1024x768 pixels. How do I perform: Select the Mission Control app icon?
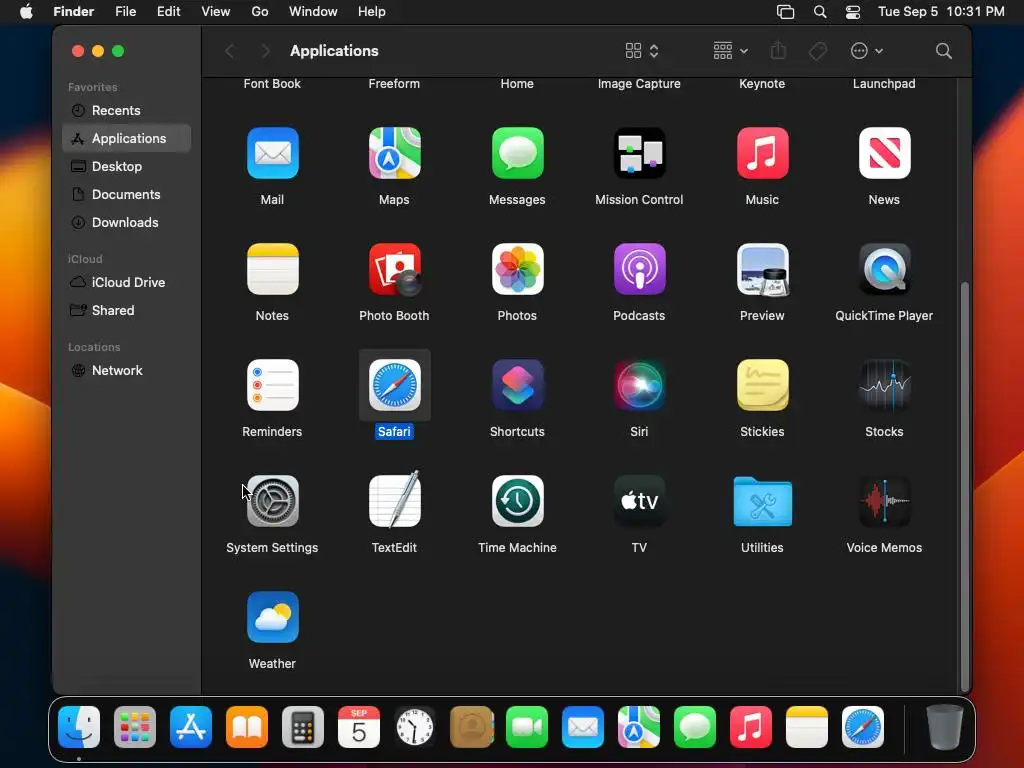click(x=639, y=153)
